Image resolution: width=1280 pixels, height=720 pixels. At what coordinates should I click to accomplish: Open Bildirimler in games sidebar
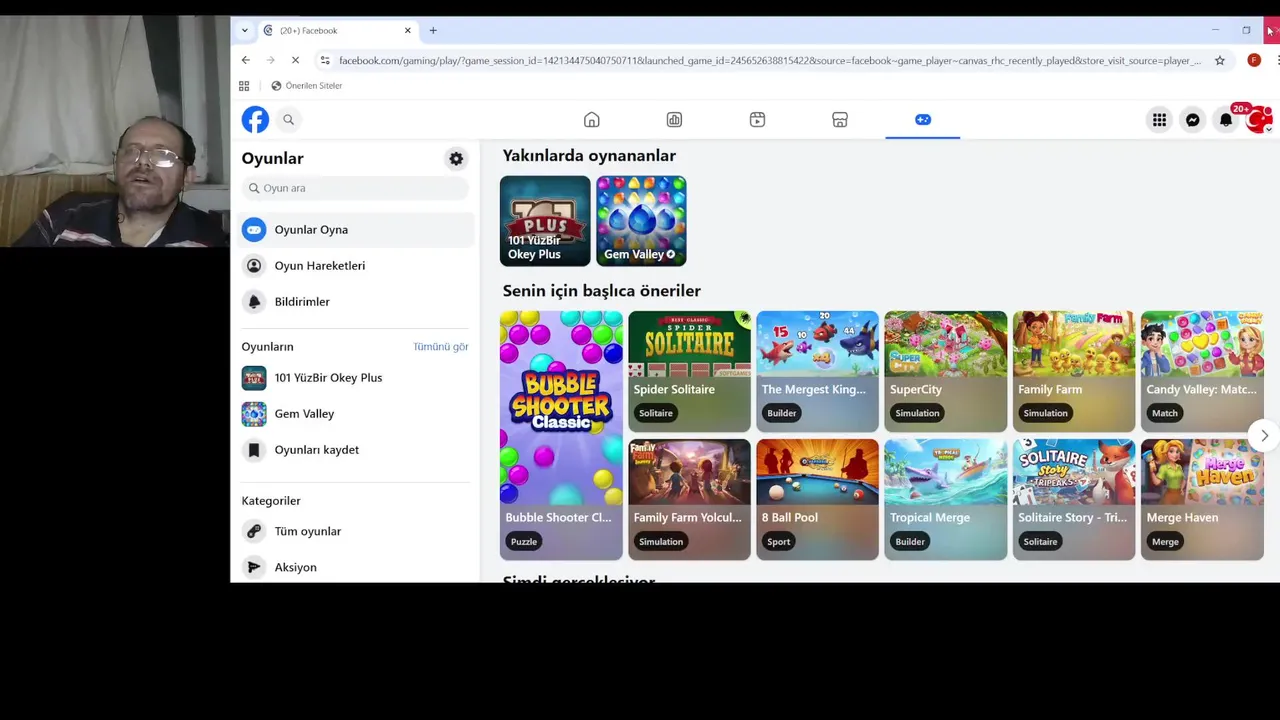357,302
